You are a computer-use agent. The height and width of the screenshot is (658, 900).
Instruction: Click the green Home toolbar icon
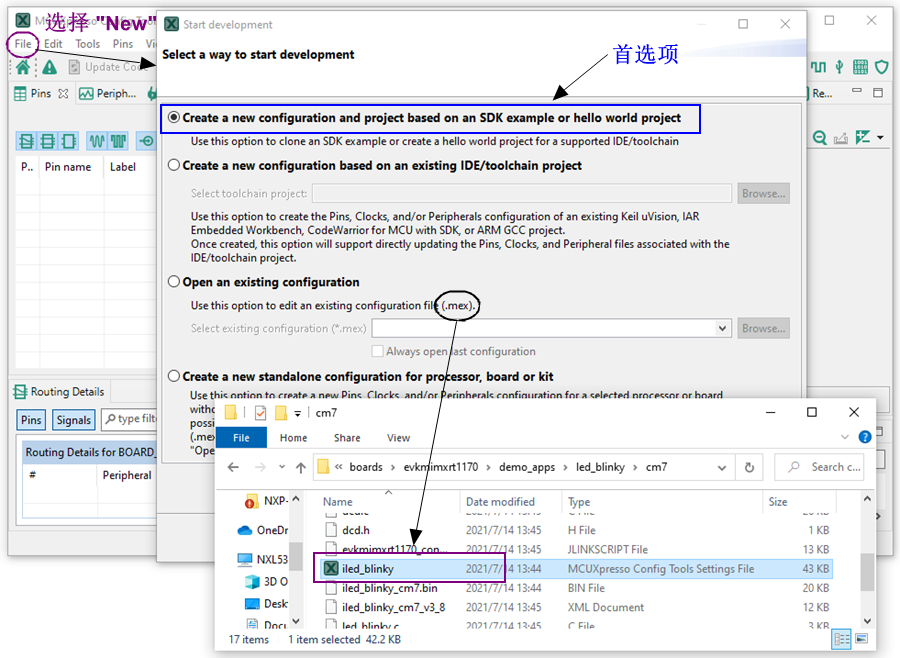coord(23,67)
